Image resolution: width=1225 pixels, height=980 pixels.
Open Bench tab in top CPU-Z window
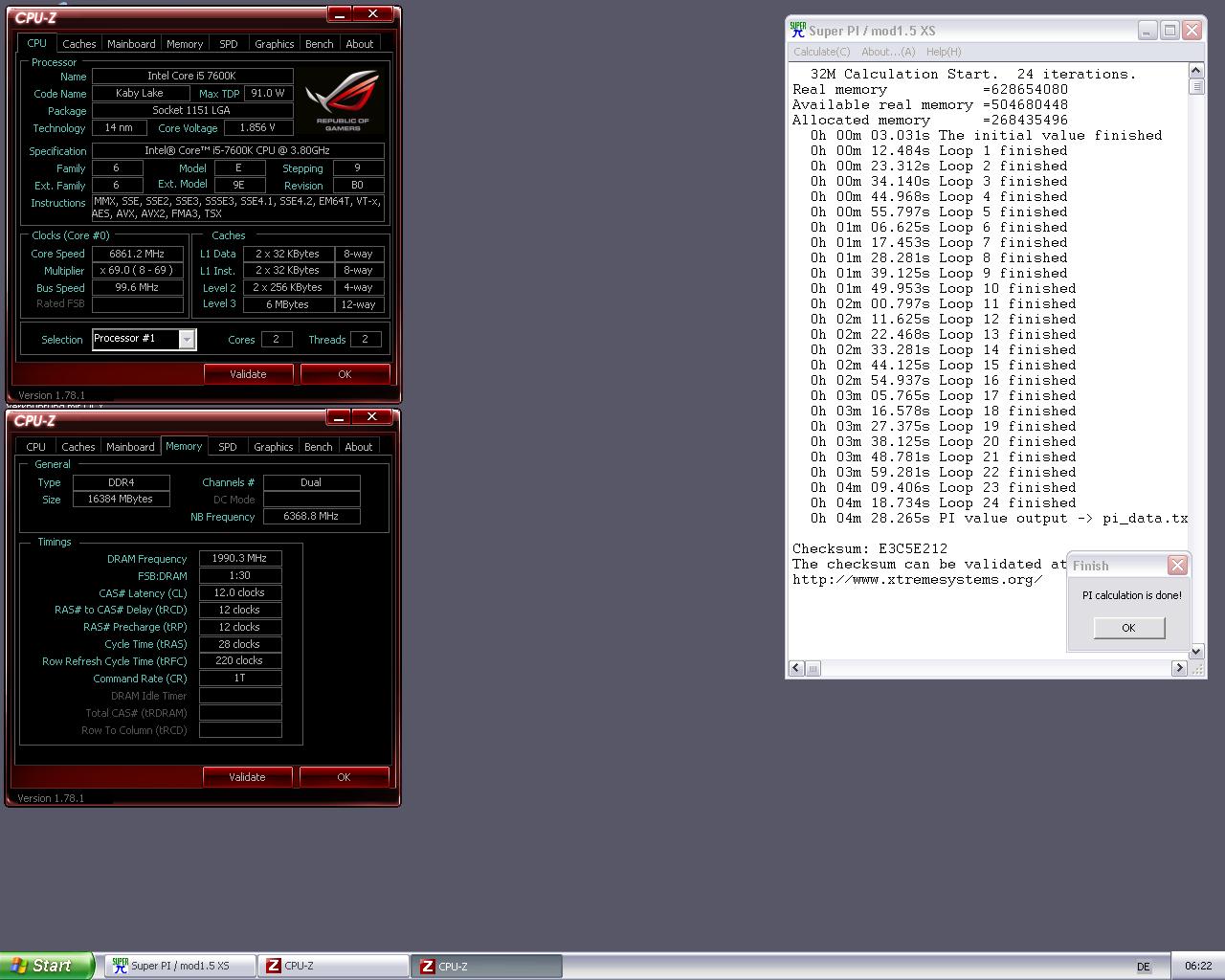pyautogui.click(x=320, y=44)
